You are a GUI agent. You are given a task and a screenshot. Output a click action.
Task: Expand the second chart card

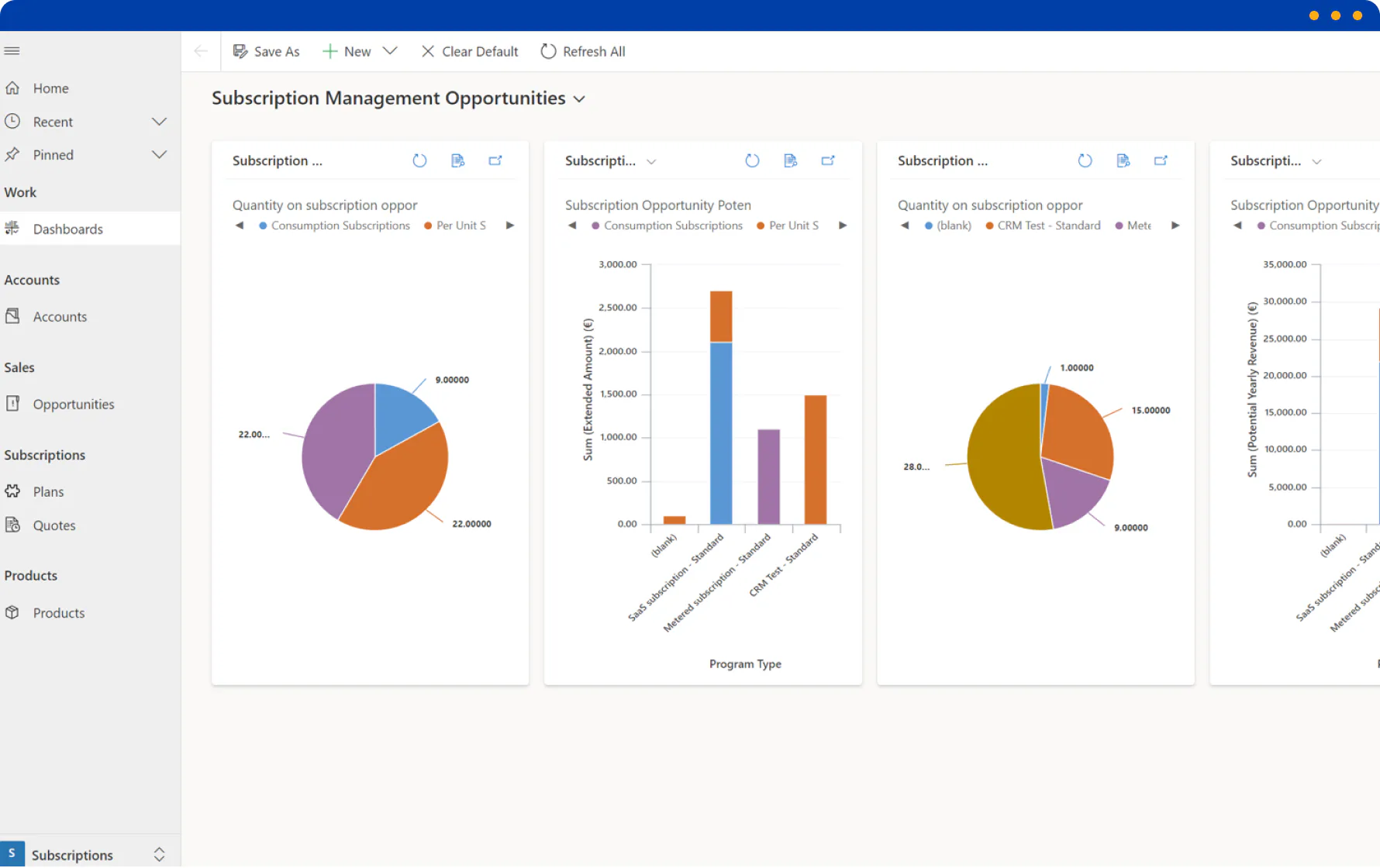click(828, 160)
